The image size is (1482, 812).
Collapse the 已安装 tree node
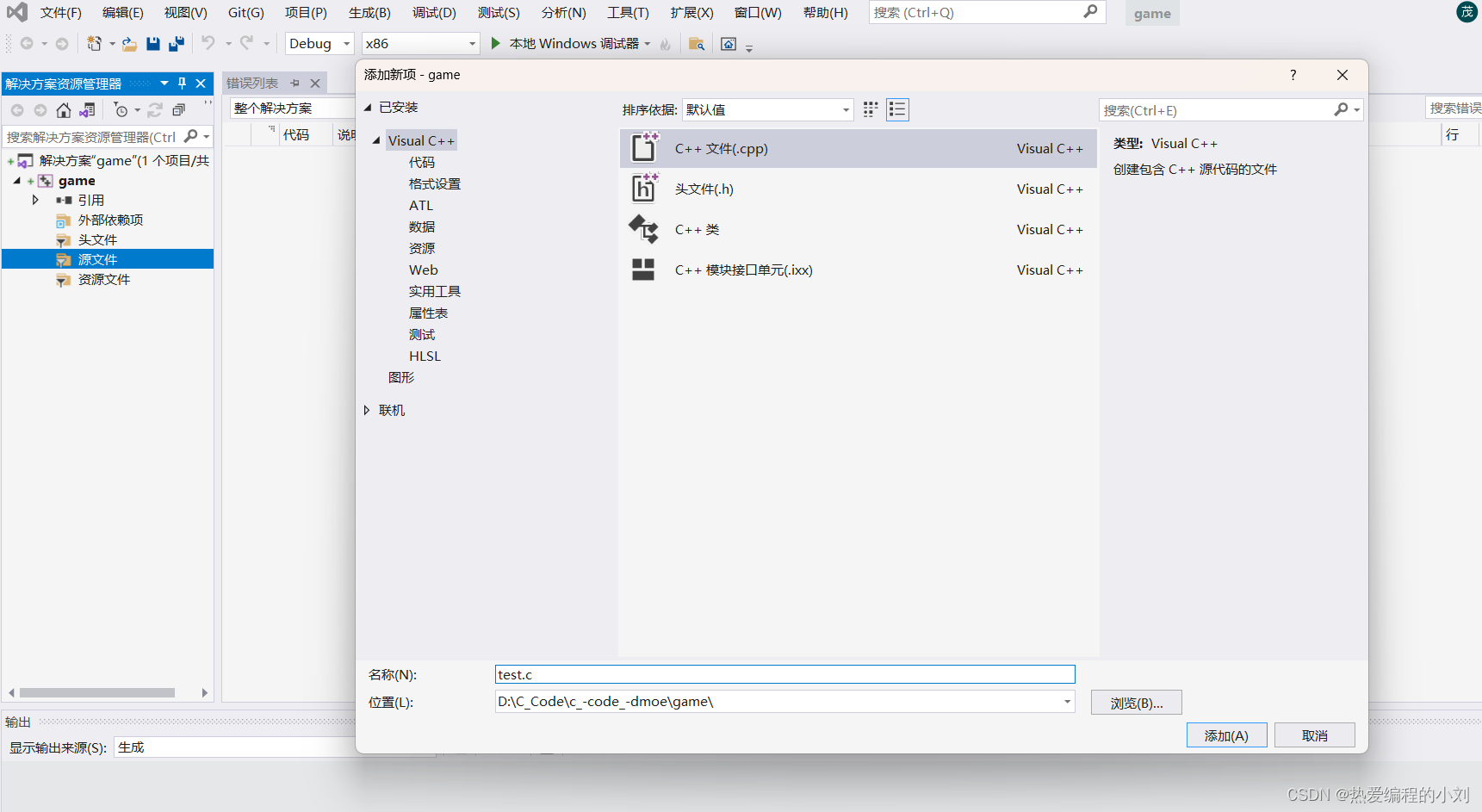tap(368, 108)
